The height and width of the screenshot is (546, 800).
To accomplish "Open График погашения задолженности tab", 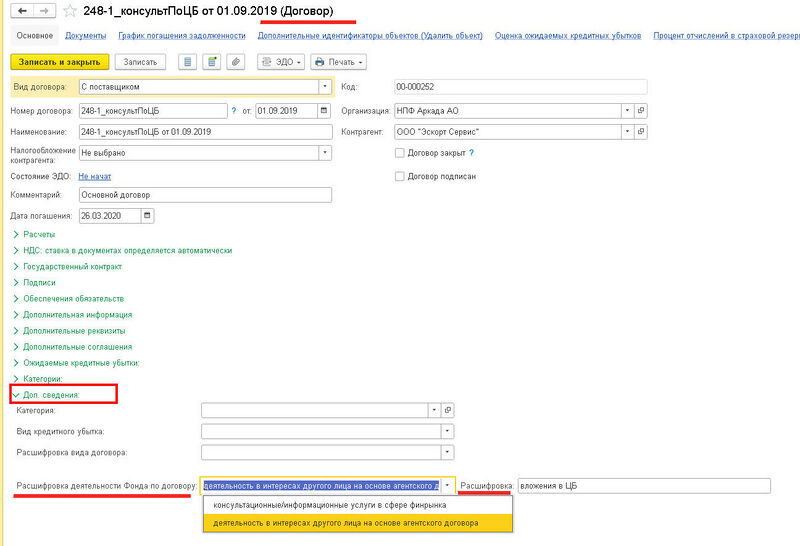I will [x=181, y=36].
